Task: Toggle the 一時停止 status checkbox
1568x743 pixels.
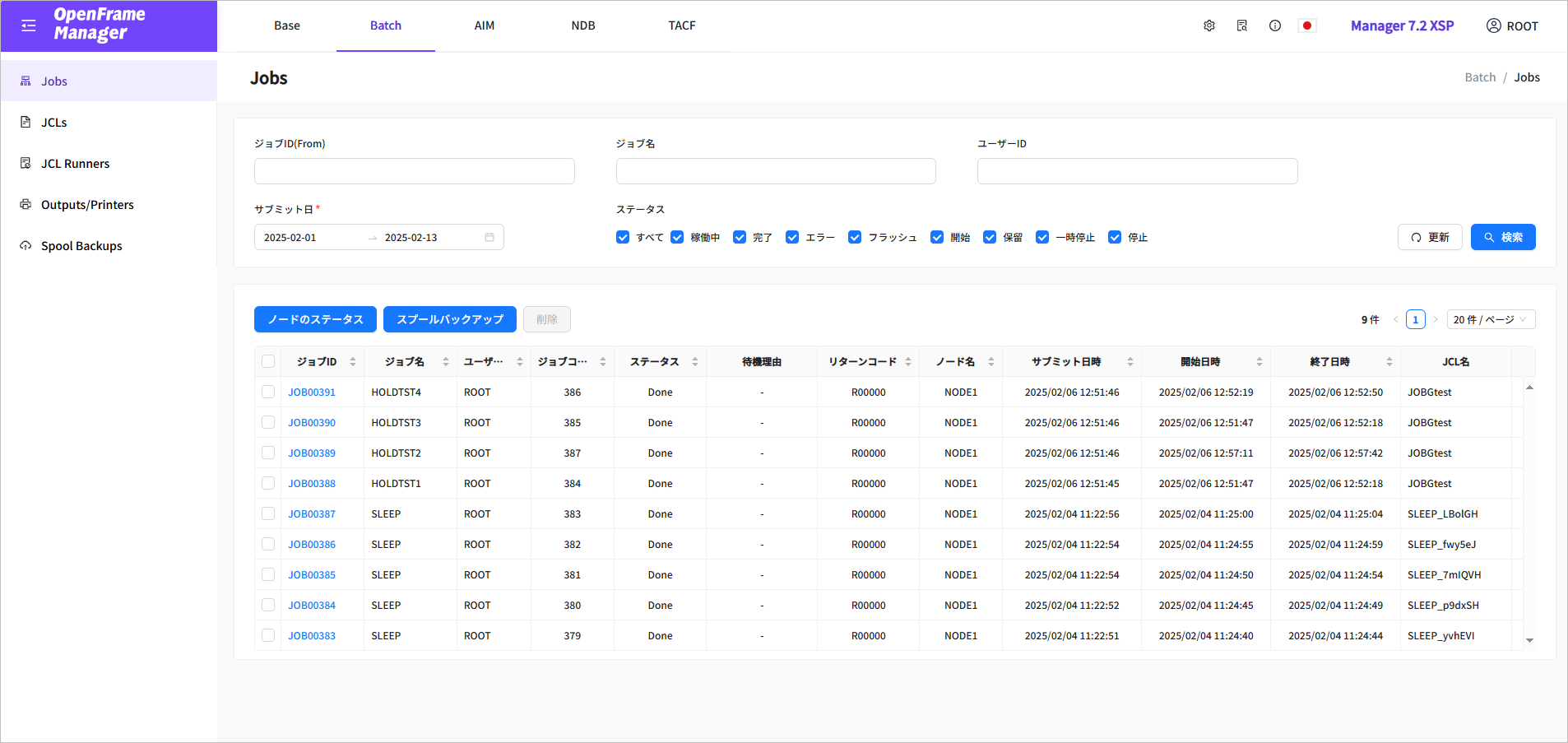Action: tap(1042, 237)
